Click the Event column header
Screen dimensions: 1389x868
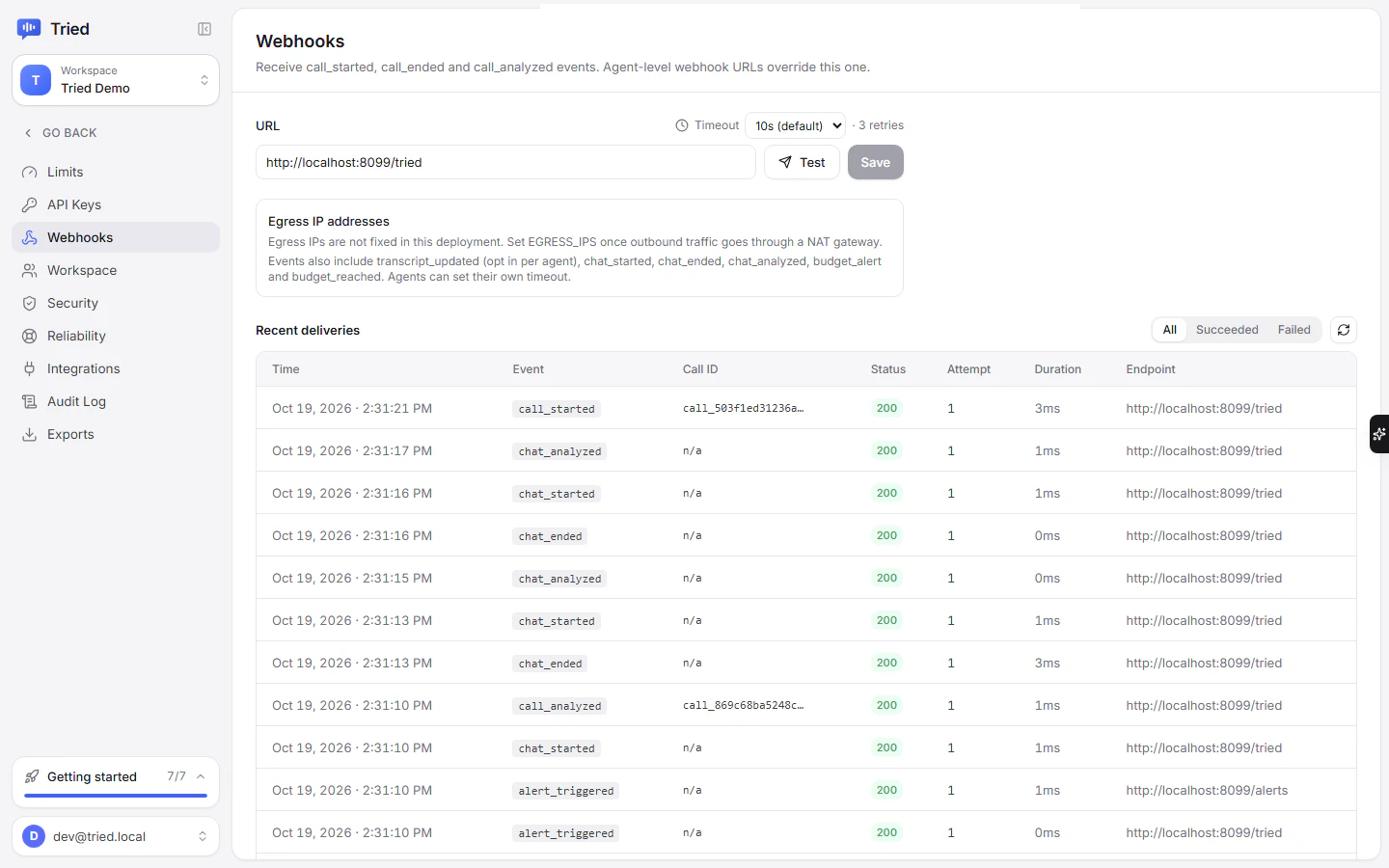pos(529,369)
